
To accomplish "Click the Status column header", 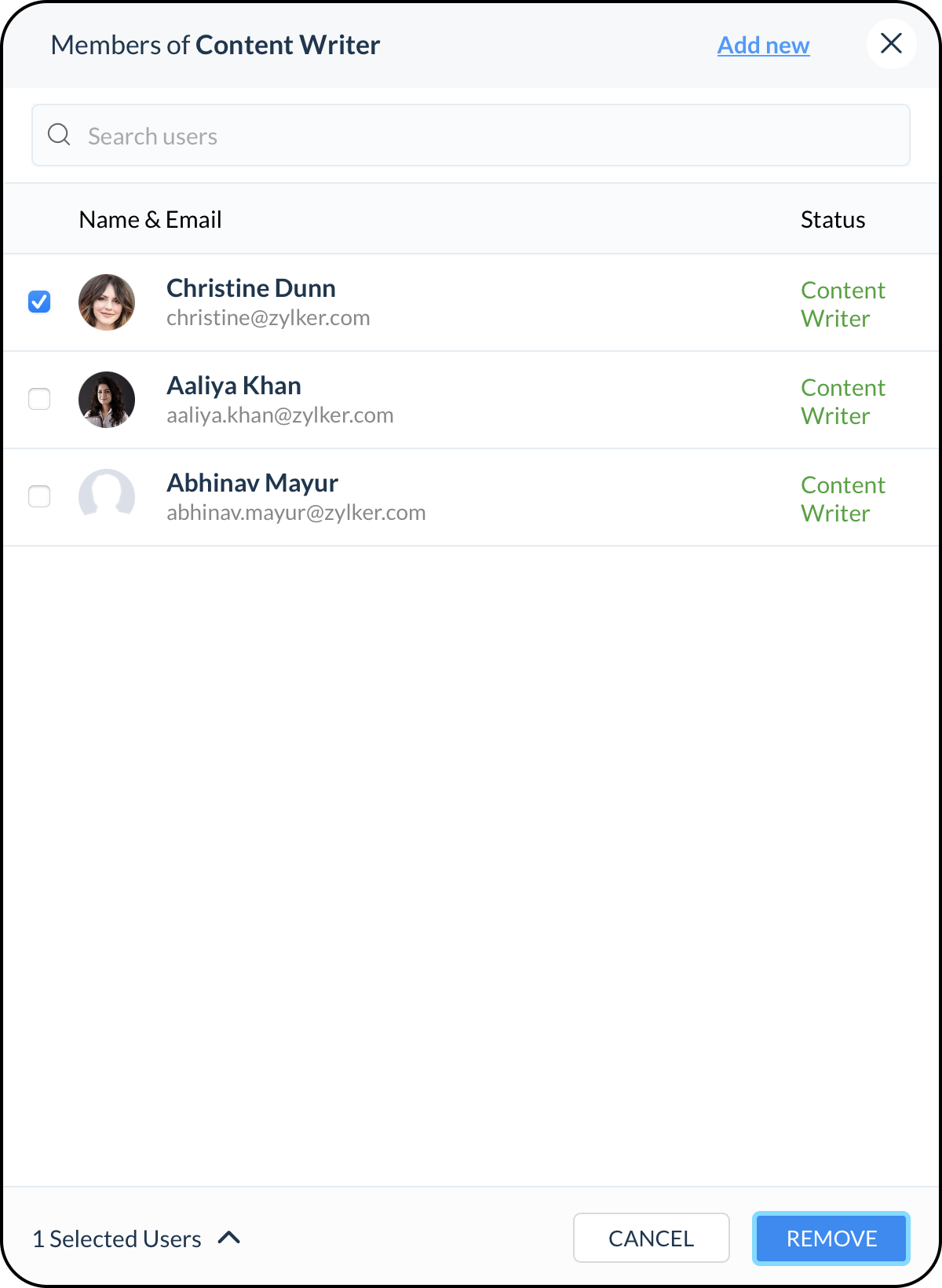I will [x=833, y=220].
